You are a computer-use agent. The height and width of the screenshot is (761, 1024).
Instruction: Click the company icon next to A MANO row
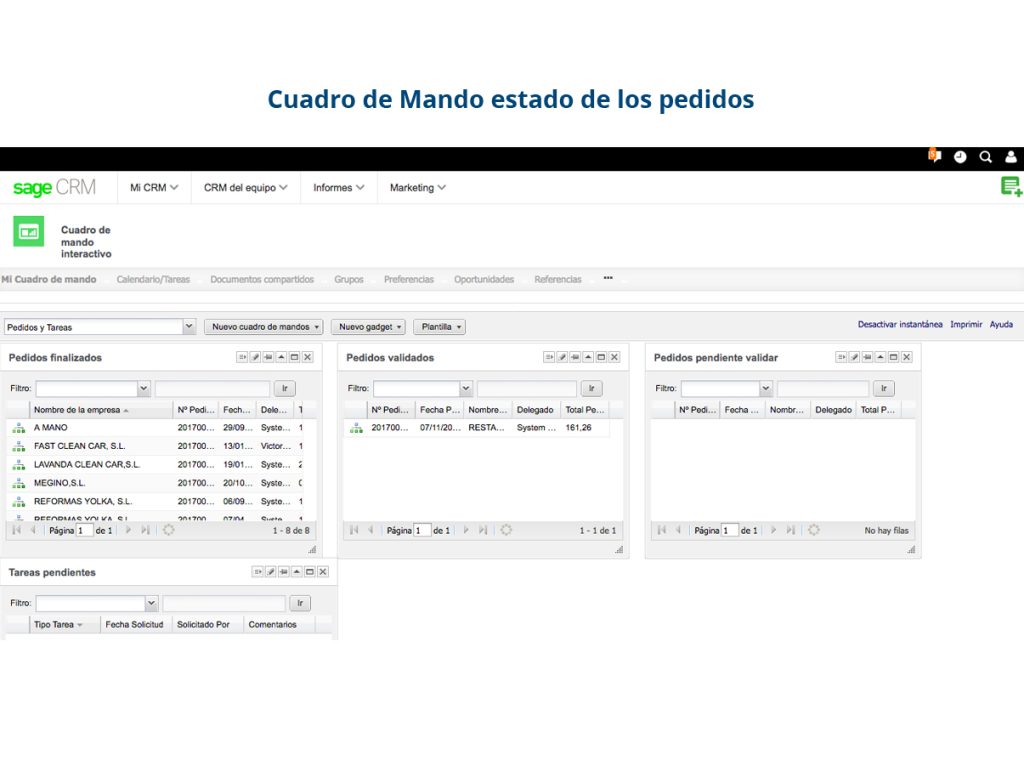20,427
